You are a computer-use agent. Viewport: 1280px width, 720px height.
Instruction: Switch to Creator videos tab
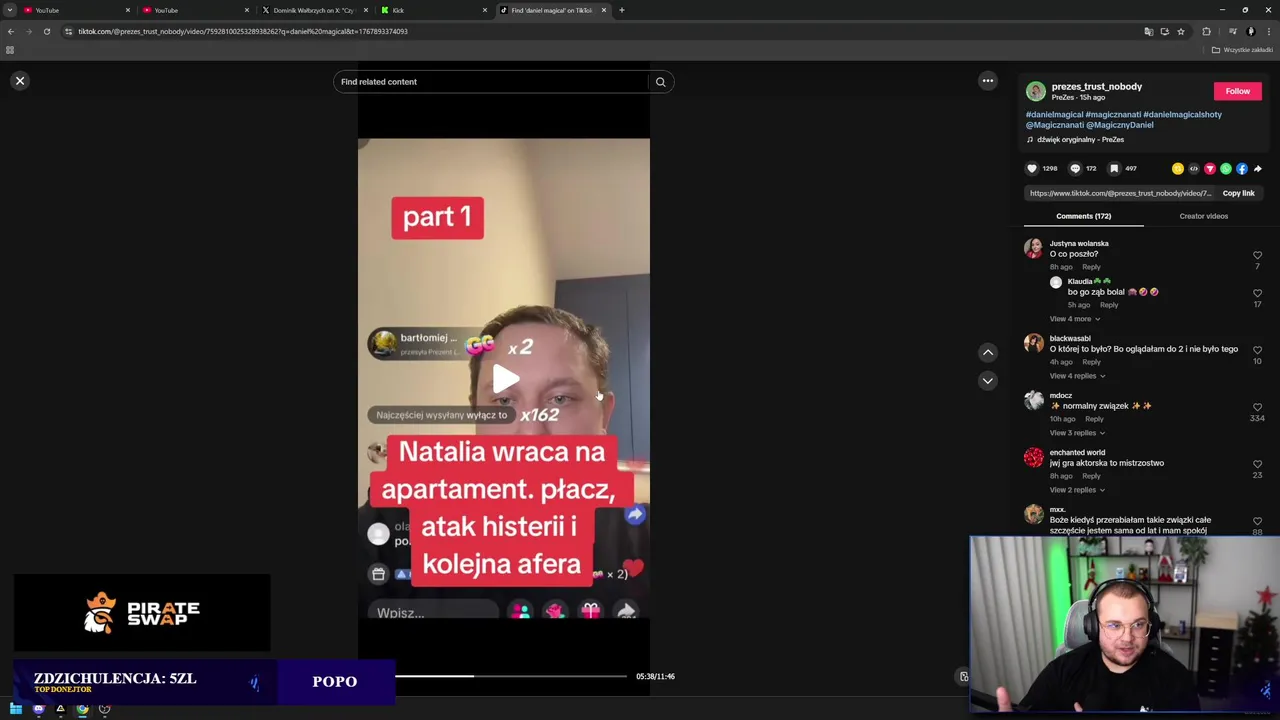tap(1203, 216)
